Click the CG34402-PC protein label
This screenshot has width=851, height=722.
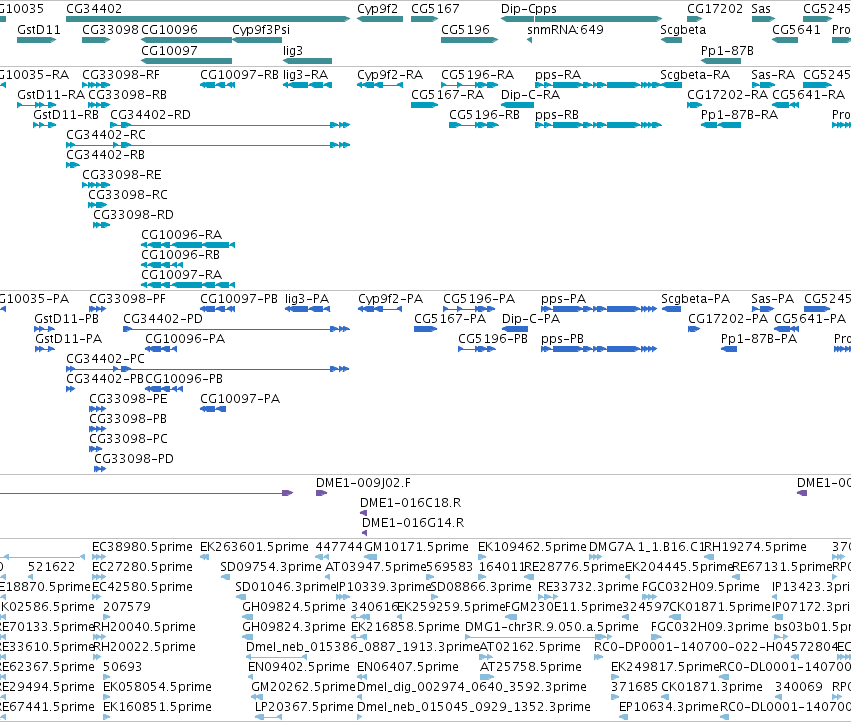tap(105, 359)
